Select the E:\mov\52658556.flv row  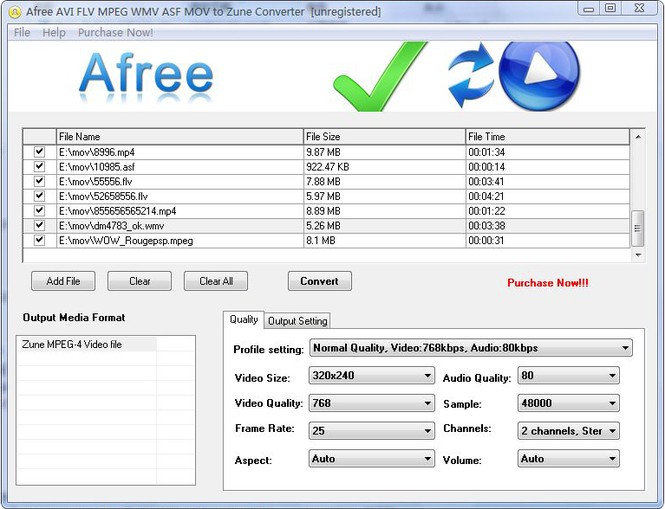pos(326,196)
